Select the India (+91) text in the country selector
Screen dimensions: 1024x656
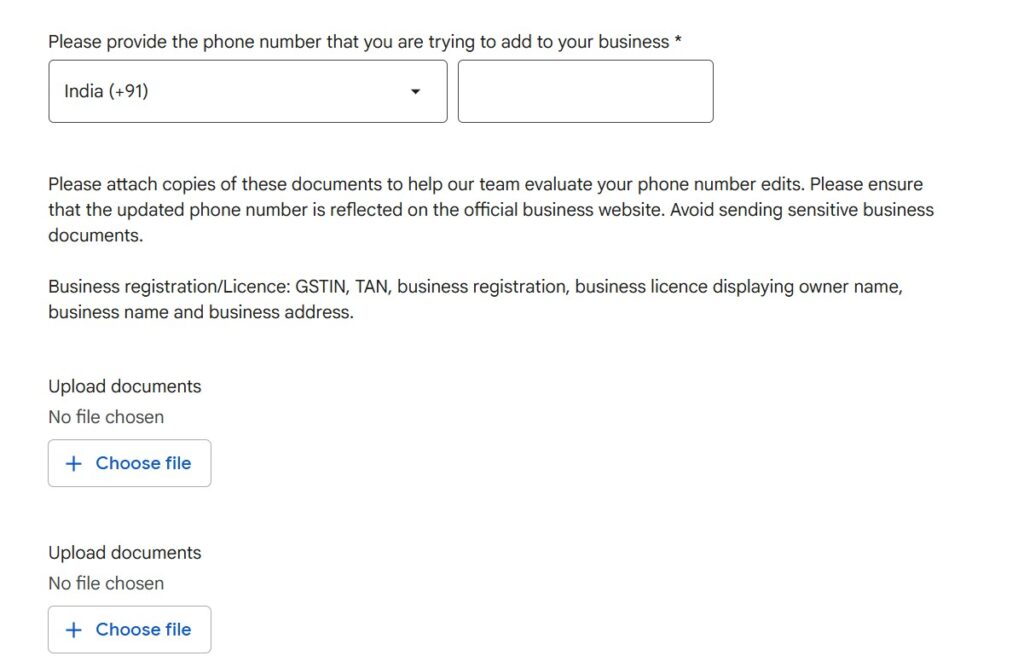point(106,91)
